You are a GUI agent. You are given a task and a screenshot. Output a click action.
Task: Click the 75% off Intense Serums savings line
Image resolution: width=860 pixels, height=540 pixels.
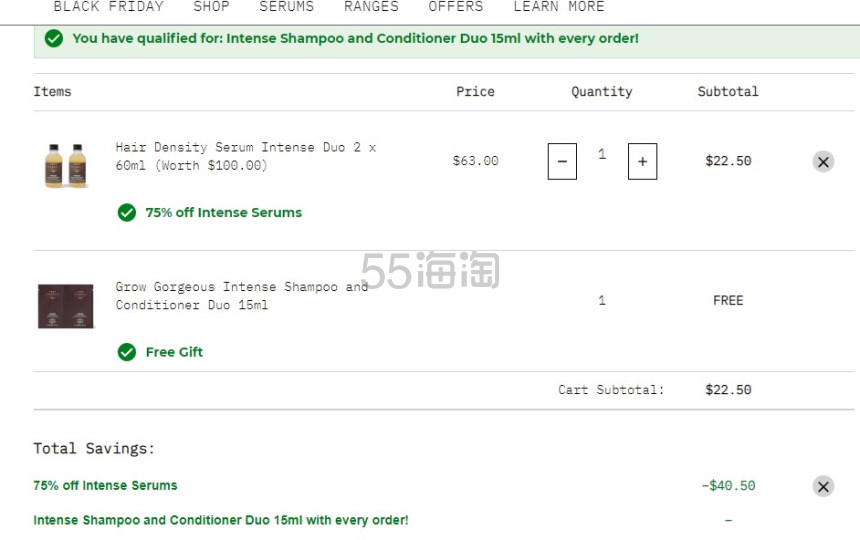pyautogui.click(x=105, y=486)
